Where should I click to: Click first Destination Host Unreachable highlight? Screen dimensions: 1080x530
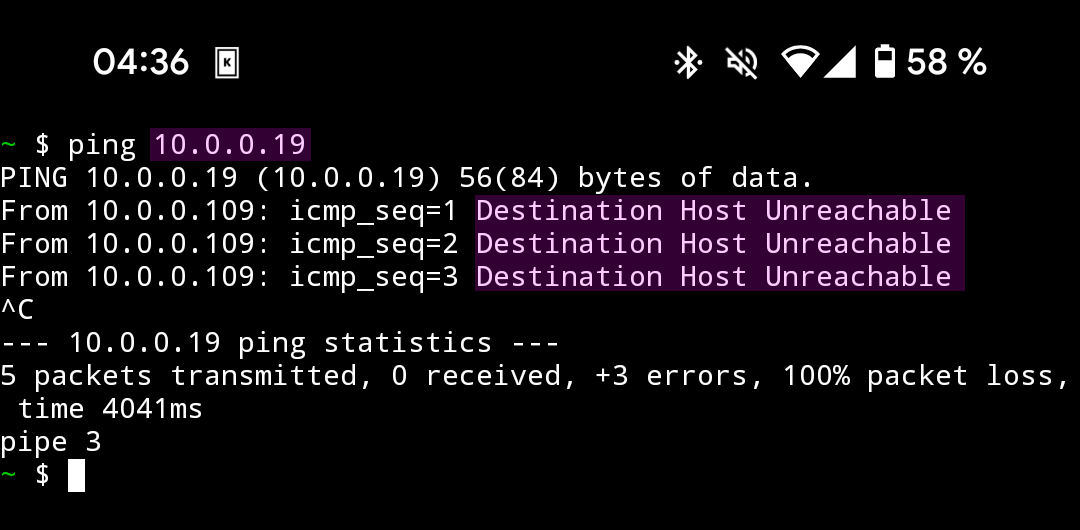719,211
